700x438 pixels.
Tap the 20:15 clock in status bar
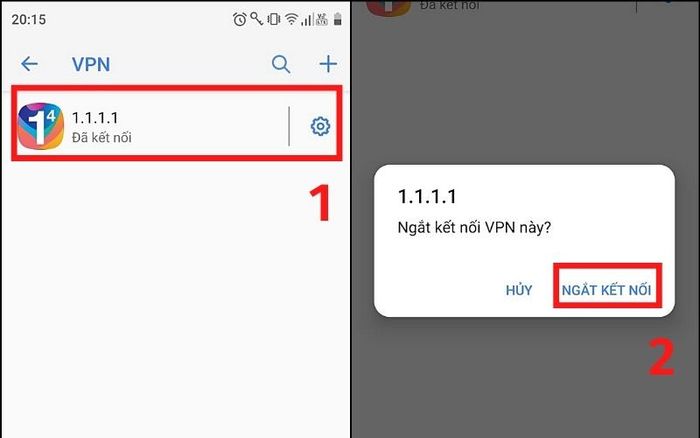coord(29,20)
